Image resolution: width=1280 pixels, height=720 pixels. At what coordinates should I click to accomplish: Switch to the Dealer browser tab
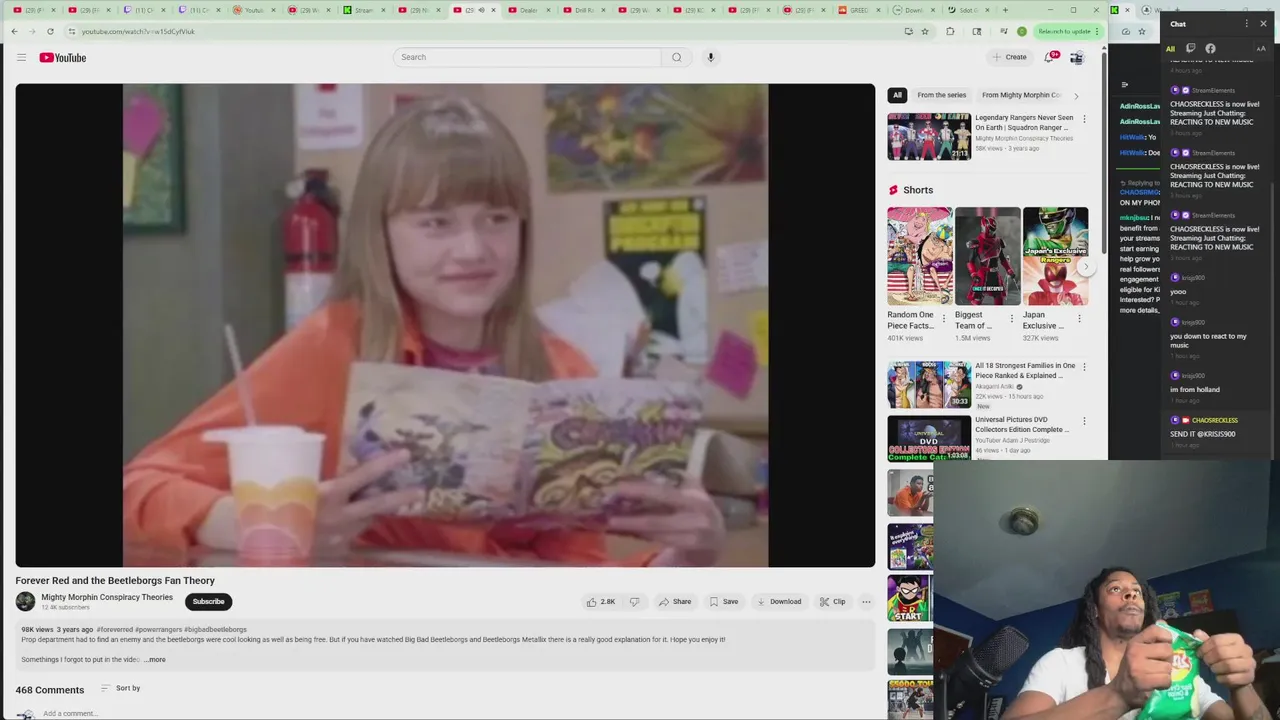click(526, 10)
